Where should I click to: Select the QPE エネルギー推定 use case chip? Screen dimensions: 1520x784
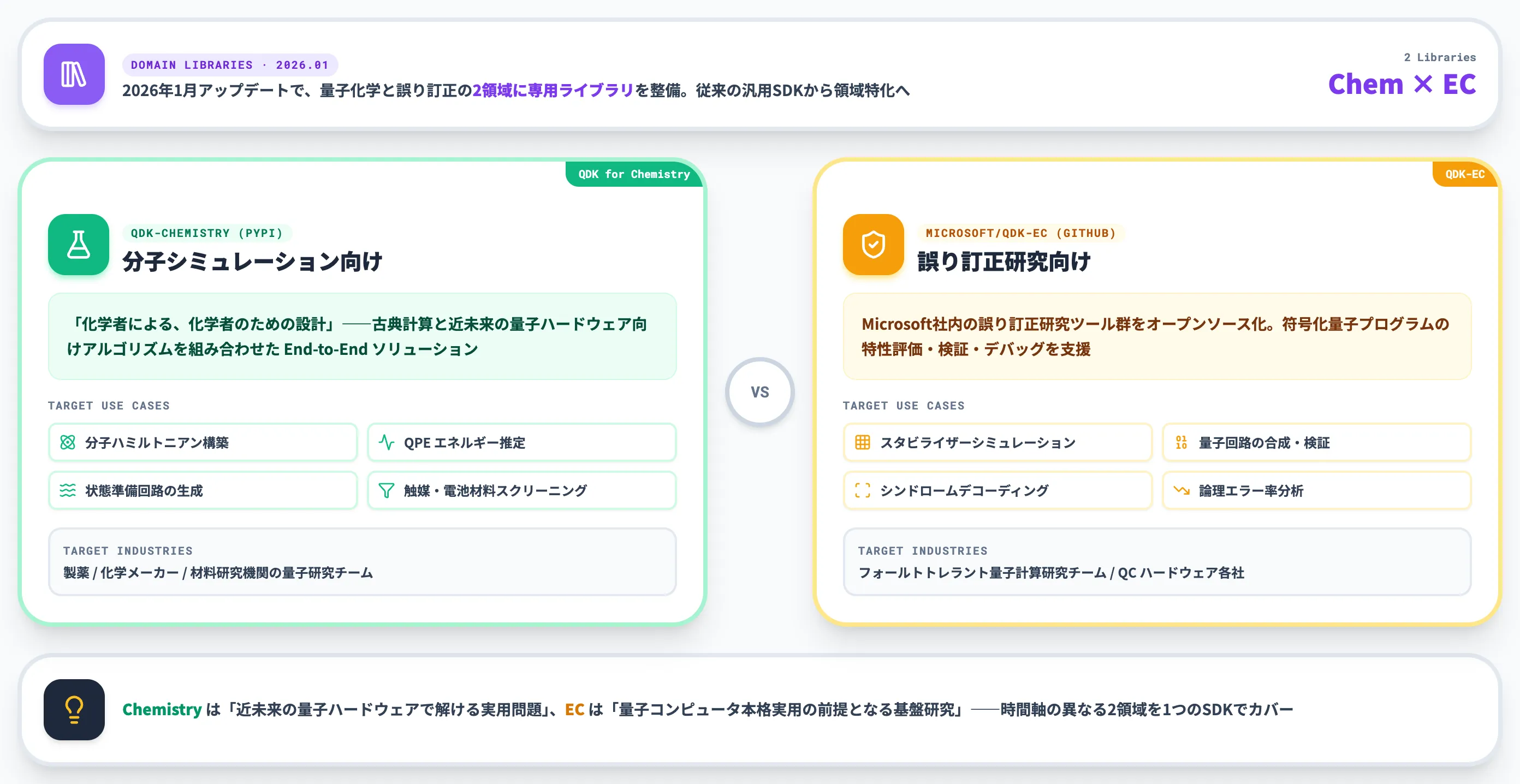coord(521,442)
